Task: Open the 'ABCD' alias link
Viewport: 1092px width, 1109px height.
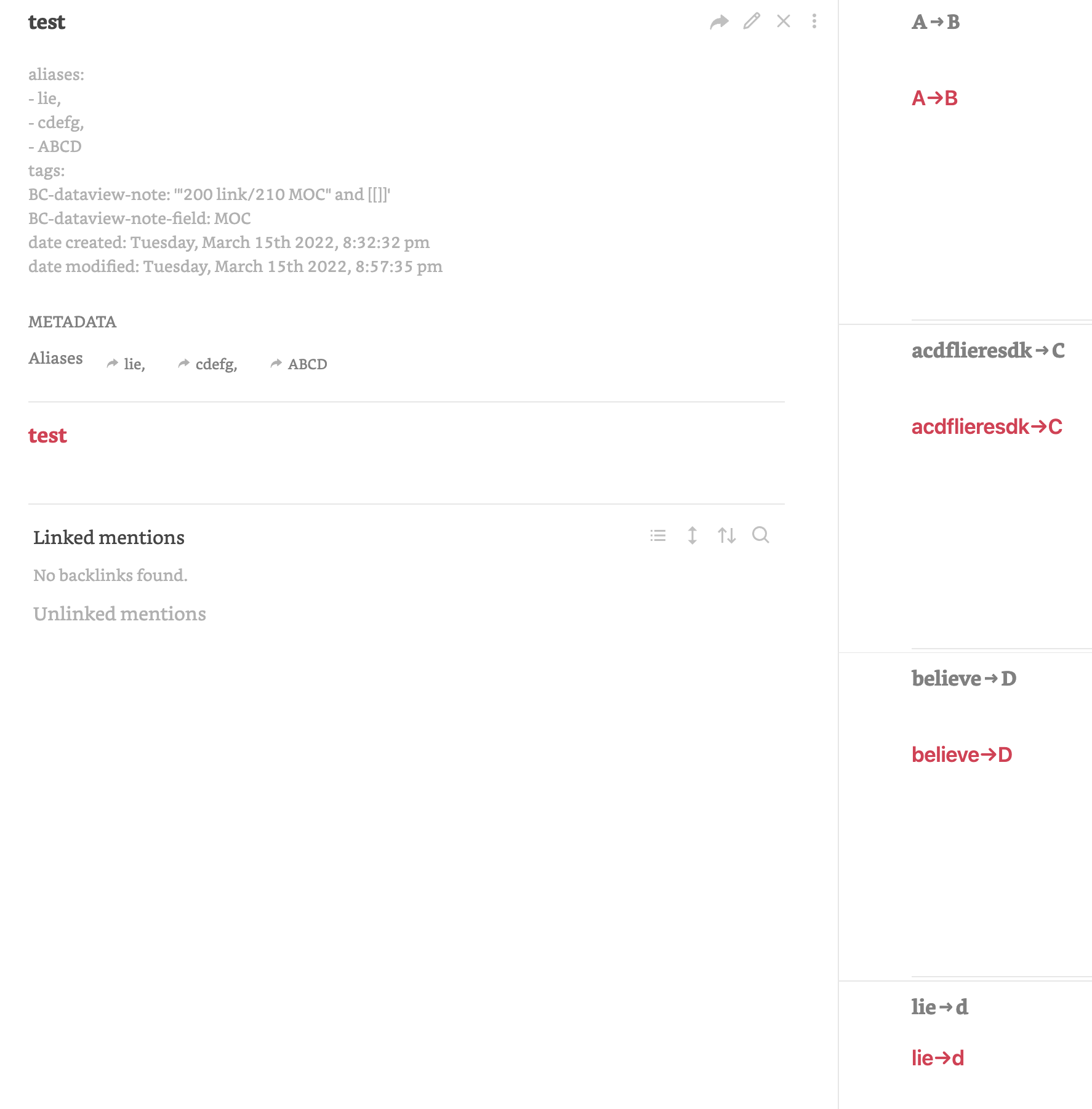Action: [x=307, y=364]
